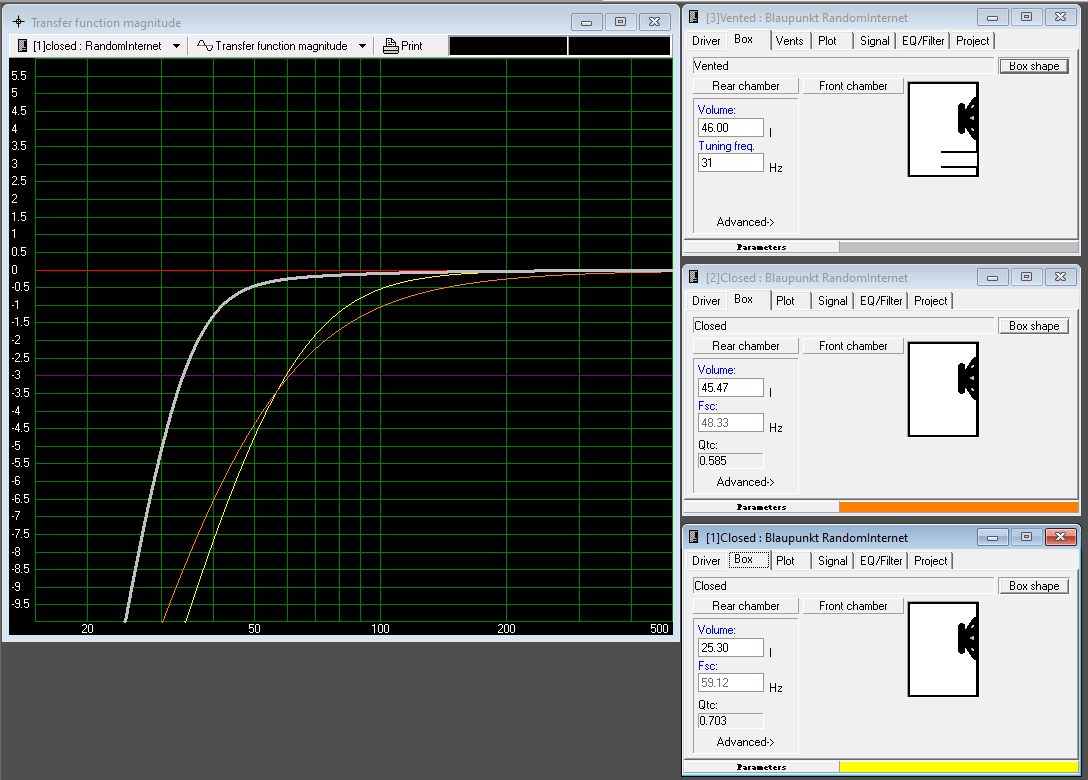The image size is (1088, 780).
Task: Click Box shape button in the Vented window
Action: [1034, 66]
